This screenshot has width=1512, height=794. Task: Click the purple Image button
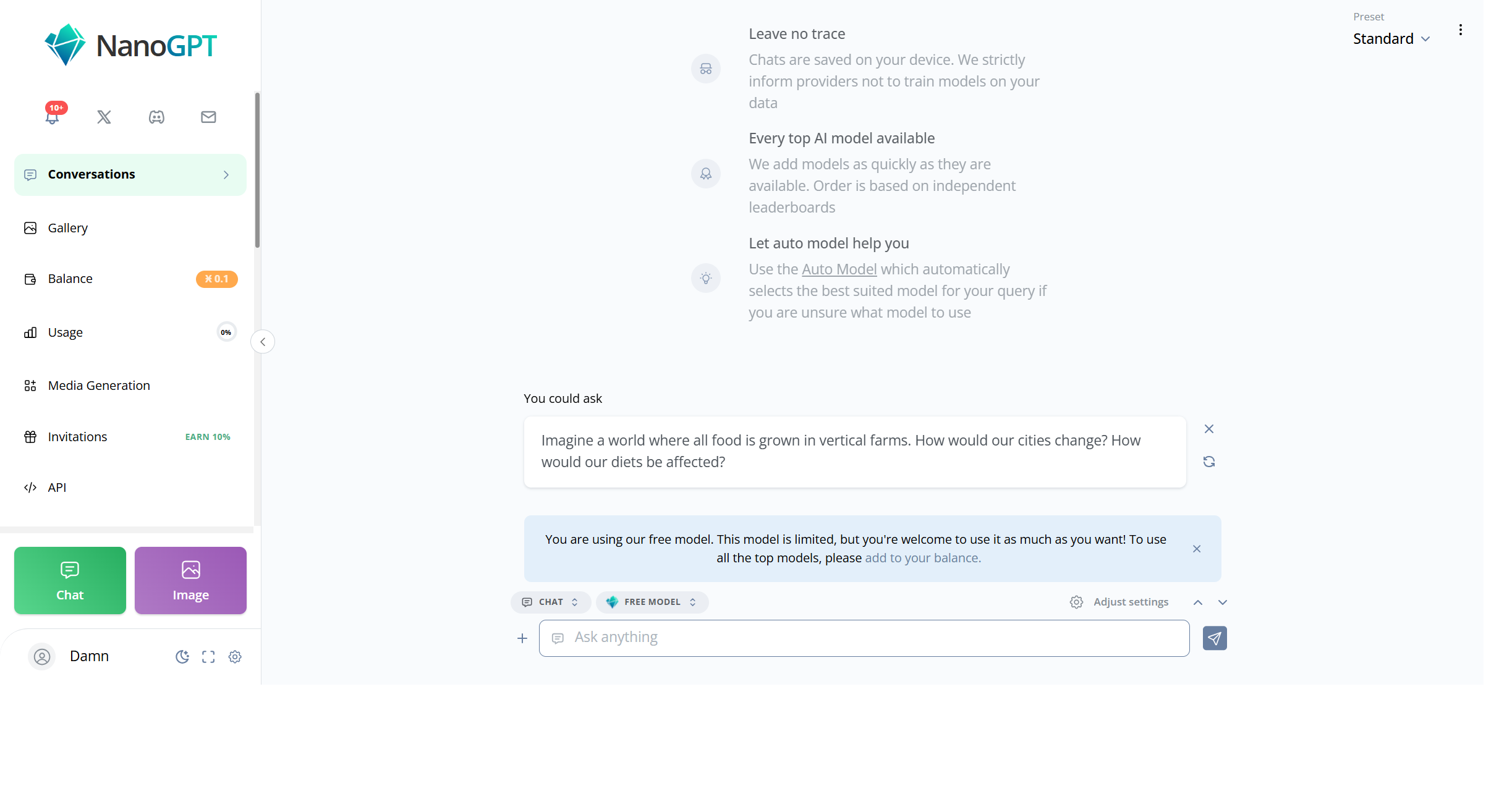coord(190,580)
